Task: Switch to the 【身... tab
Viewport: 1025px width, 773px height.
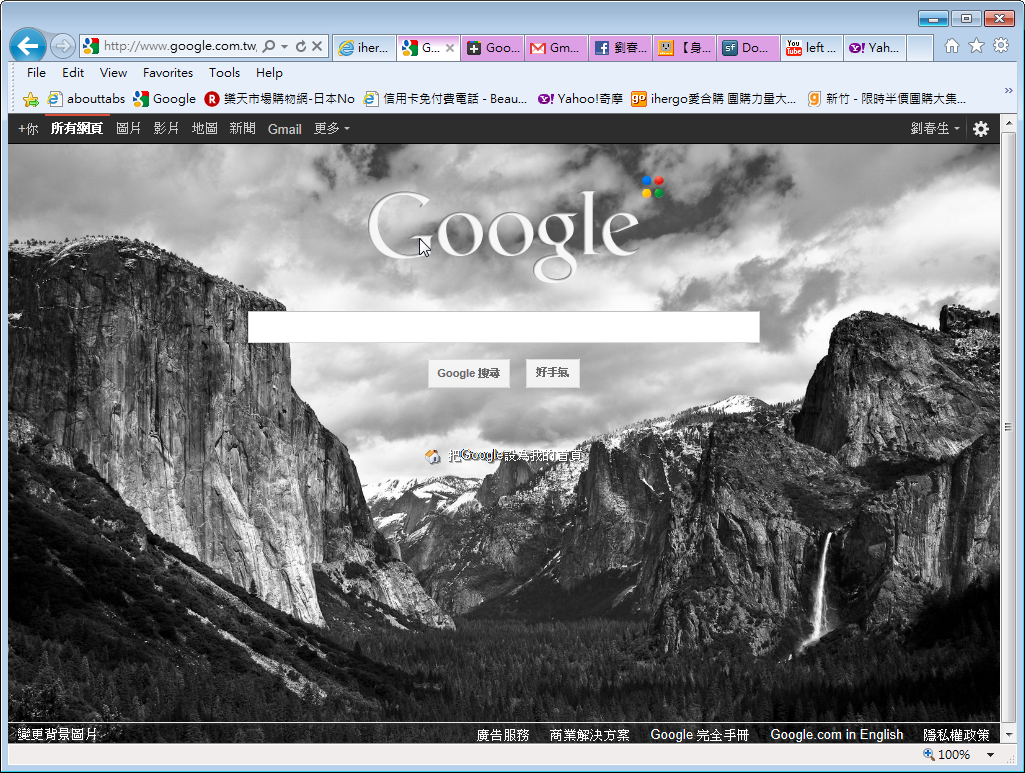Action: coord(685,48)
